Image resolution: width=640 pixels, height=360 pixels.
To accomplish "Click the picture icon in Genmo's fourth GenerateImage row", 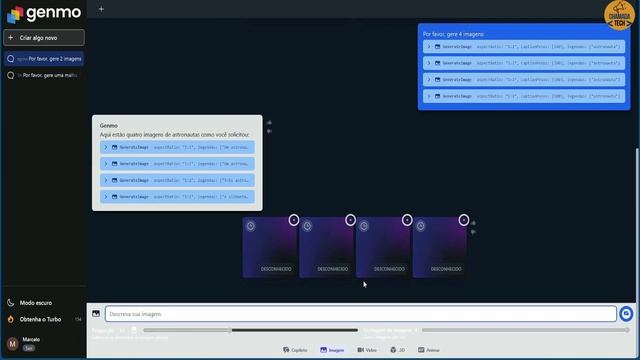I will 114,197.
